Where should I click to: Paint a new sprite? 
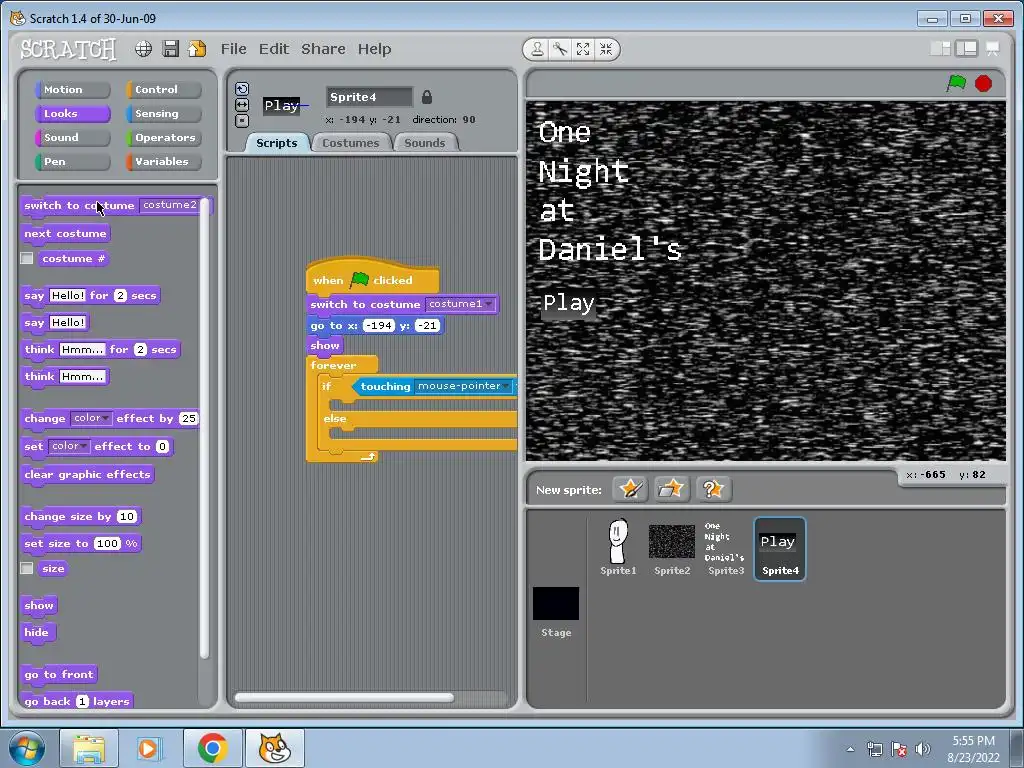click(630, 489)
